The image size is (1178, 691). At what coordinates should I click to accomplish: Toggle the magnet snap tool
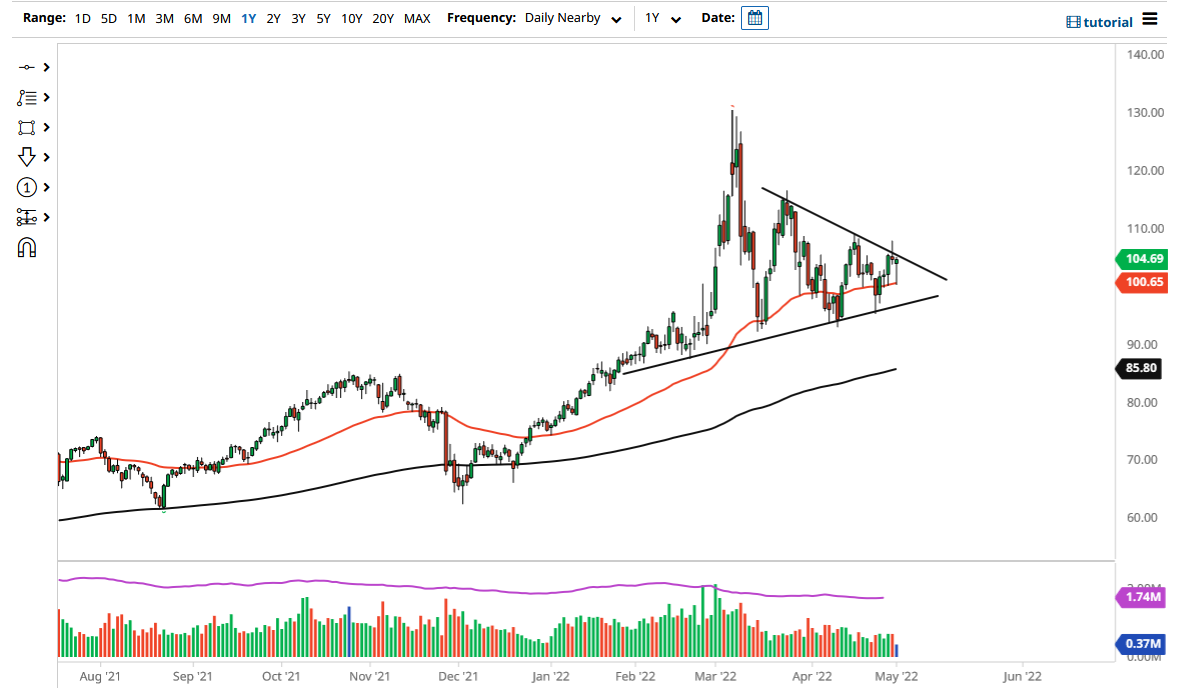[x=27, y=247]
